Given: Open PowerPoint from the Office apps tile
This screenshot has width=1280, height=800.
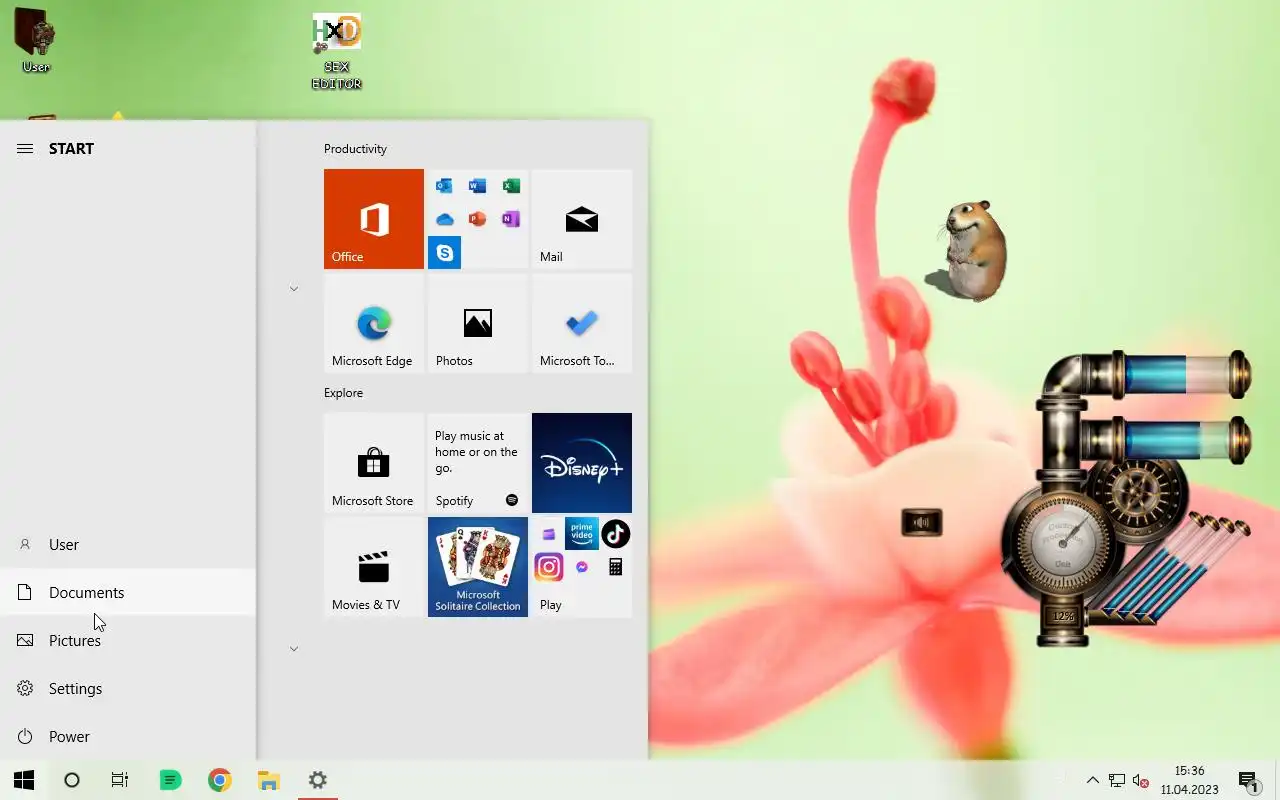Looking at the screenshot, I should coord(477,219).
